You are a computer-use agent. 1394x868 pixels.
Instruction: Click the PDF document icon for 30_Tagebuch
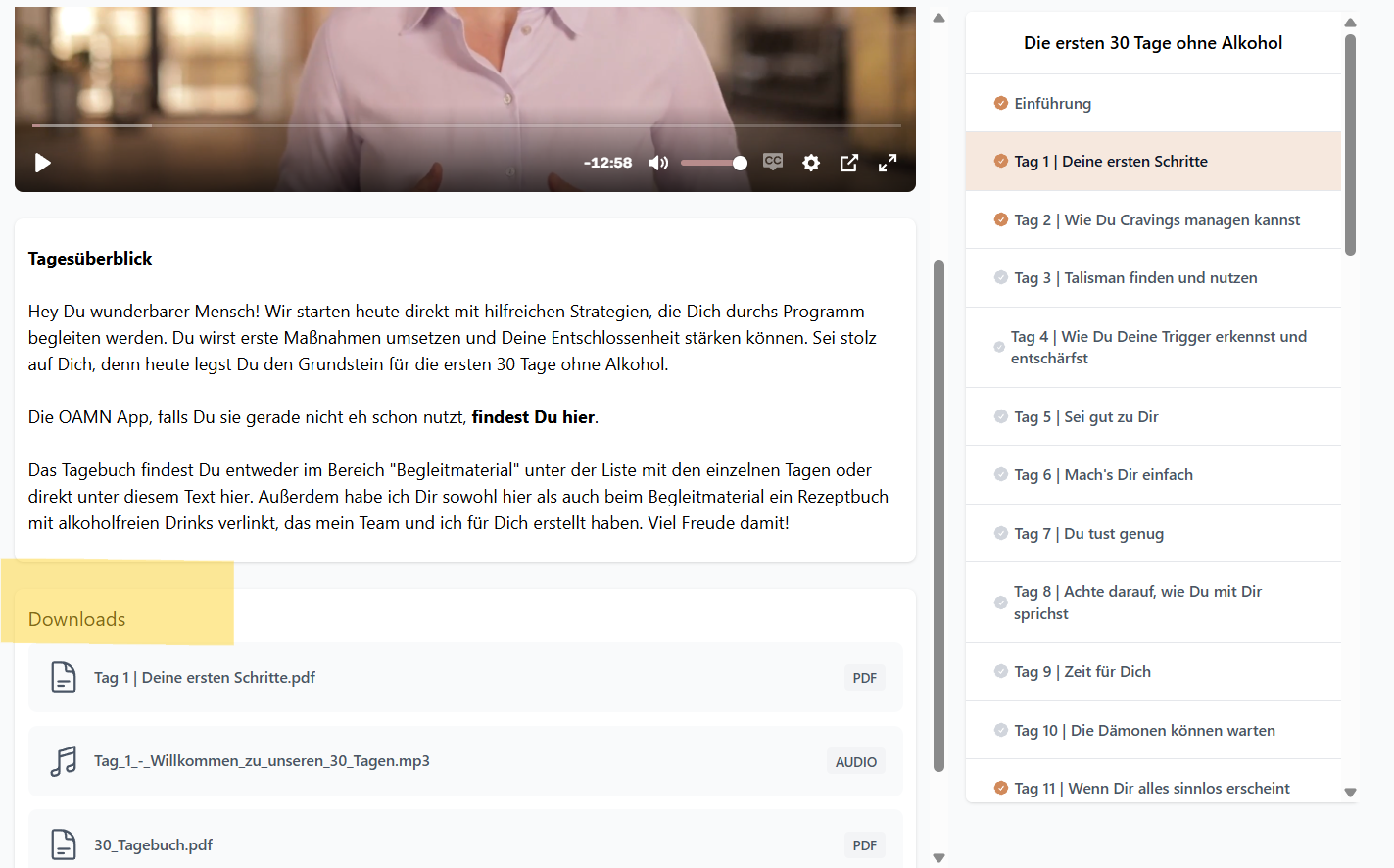click(x=64, y=844)
